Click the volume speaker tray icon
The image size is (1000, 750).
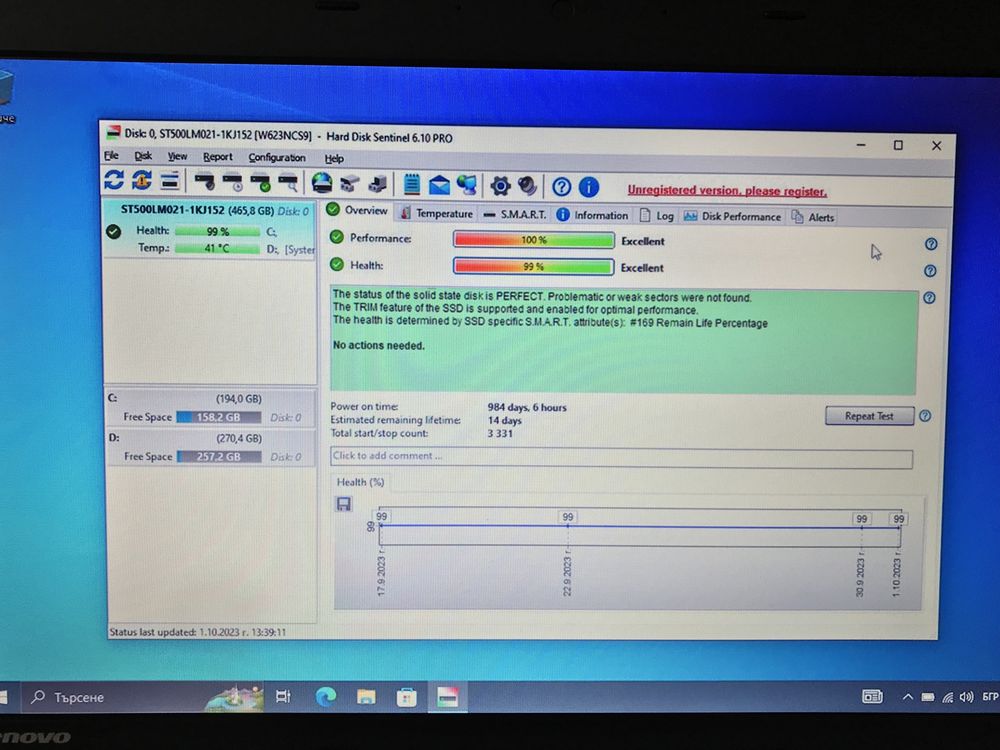966,697
